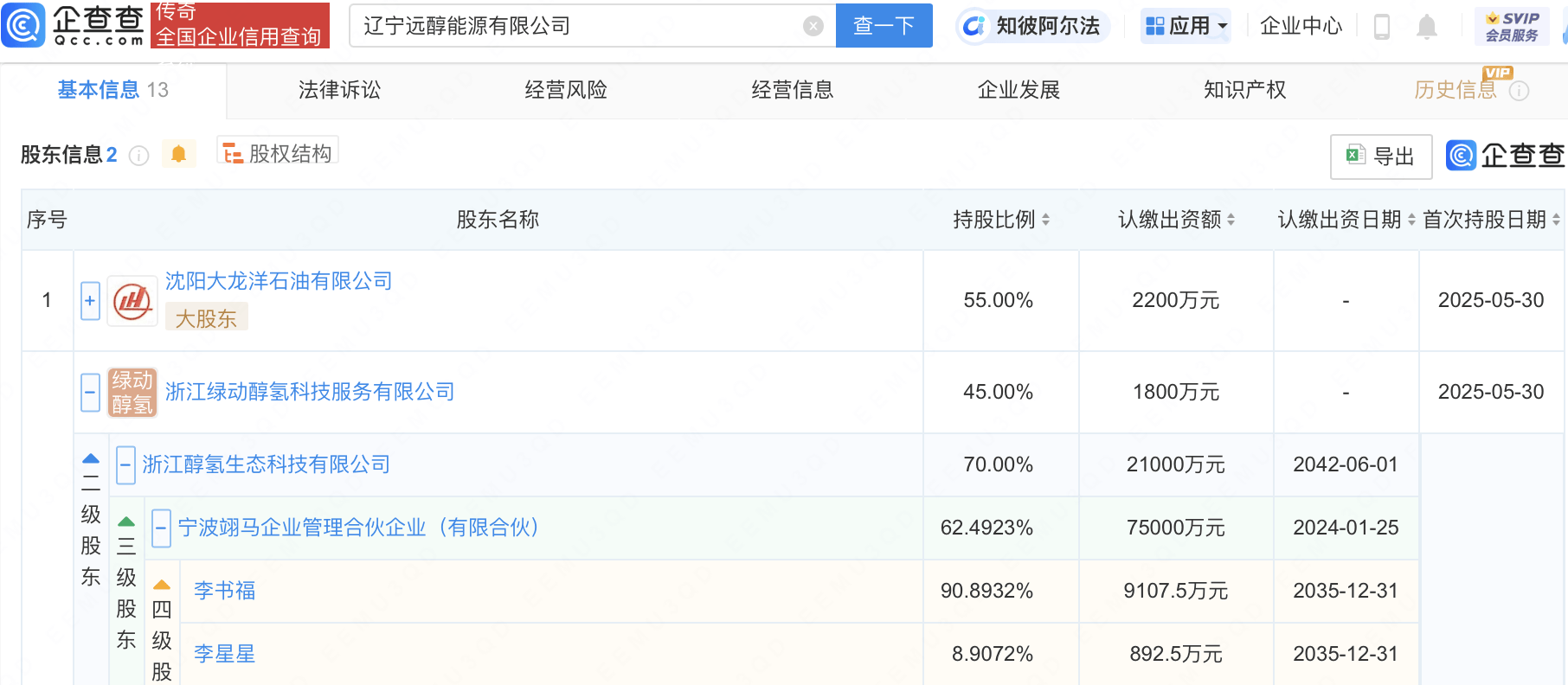The height and width of the screenshot is (685, 1568).
Task: Open 浙江醇氢生态科技有限公司 link
Action: tap(267, 464)
